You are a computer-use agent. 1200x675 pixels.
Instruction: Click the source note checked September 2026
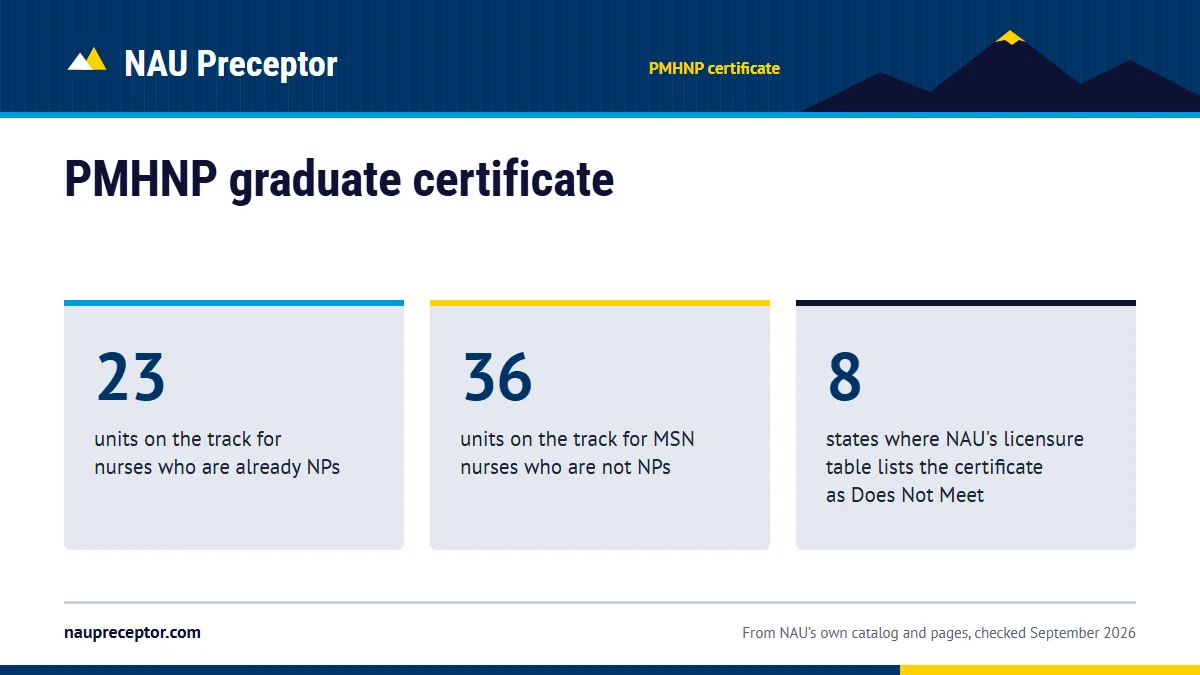tap(939, 633)
